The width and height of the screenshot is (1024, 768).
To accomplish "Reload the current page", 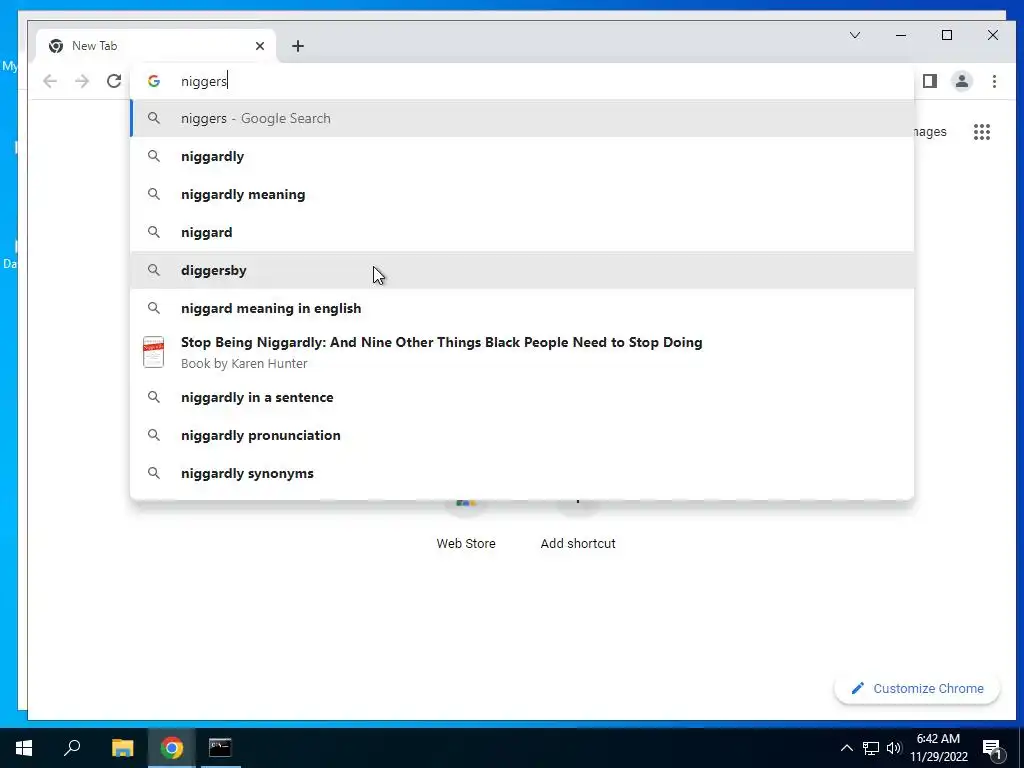I will (114, 81).
